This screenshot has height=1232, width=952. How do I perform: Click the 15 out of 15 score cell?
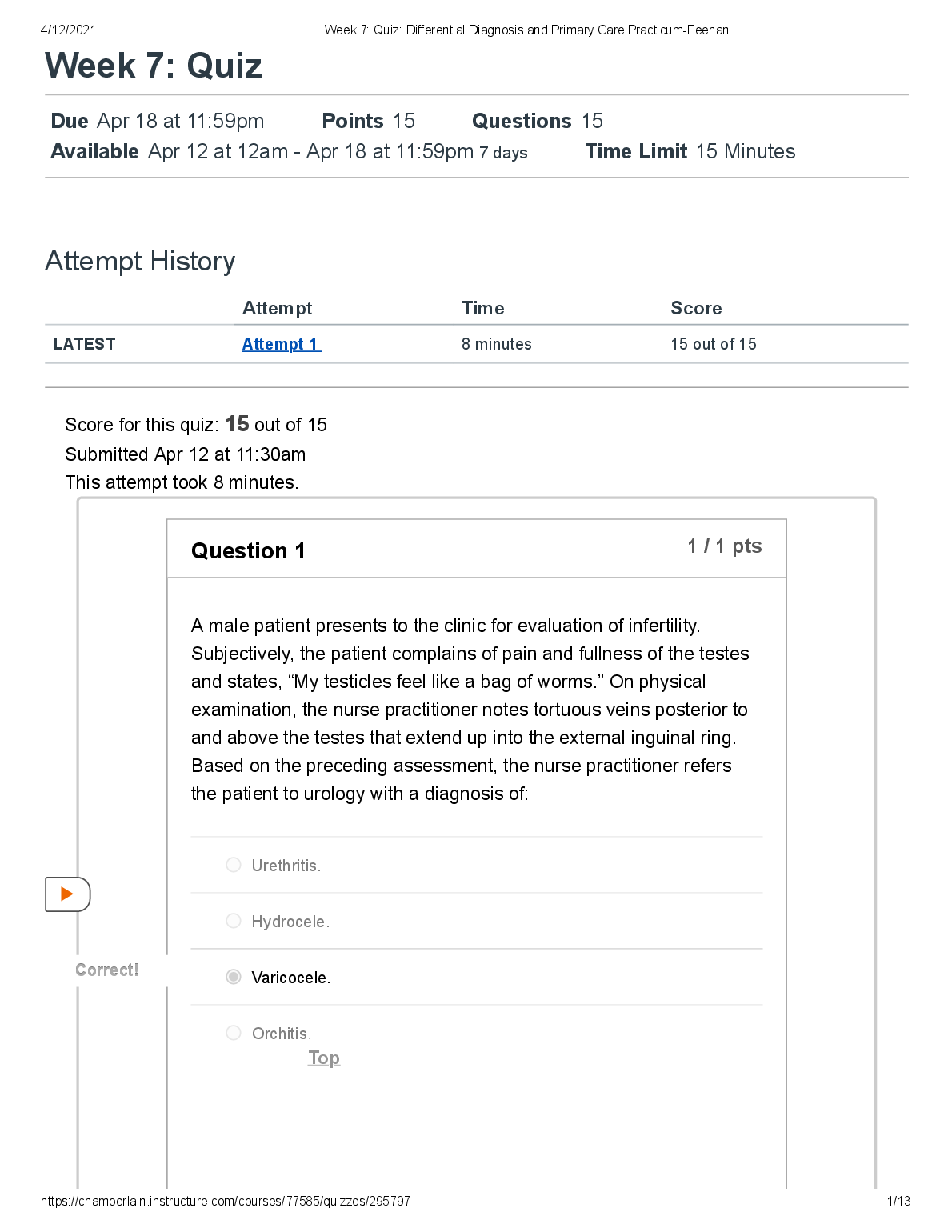713,344
